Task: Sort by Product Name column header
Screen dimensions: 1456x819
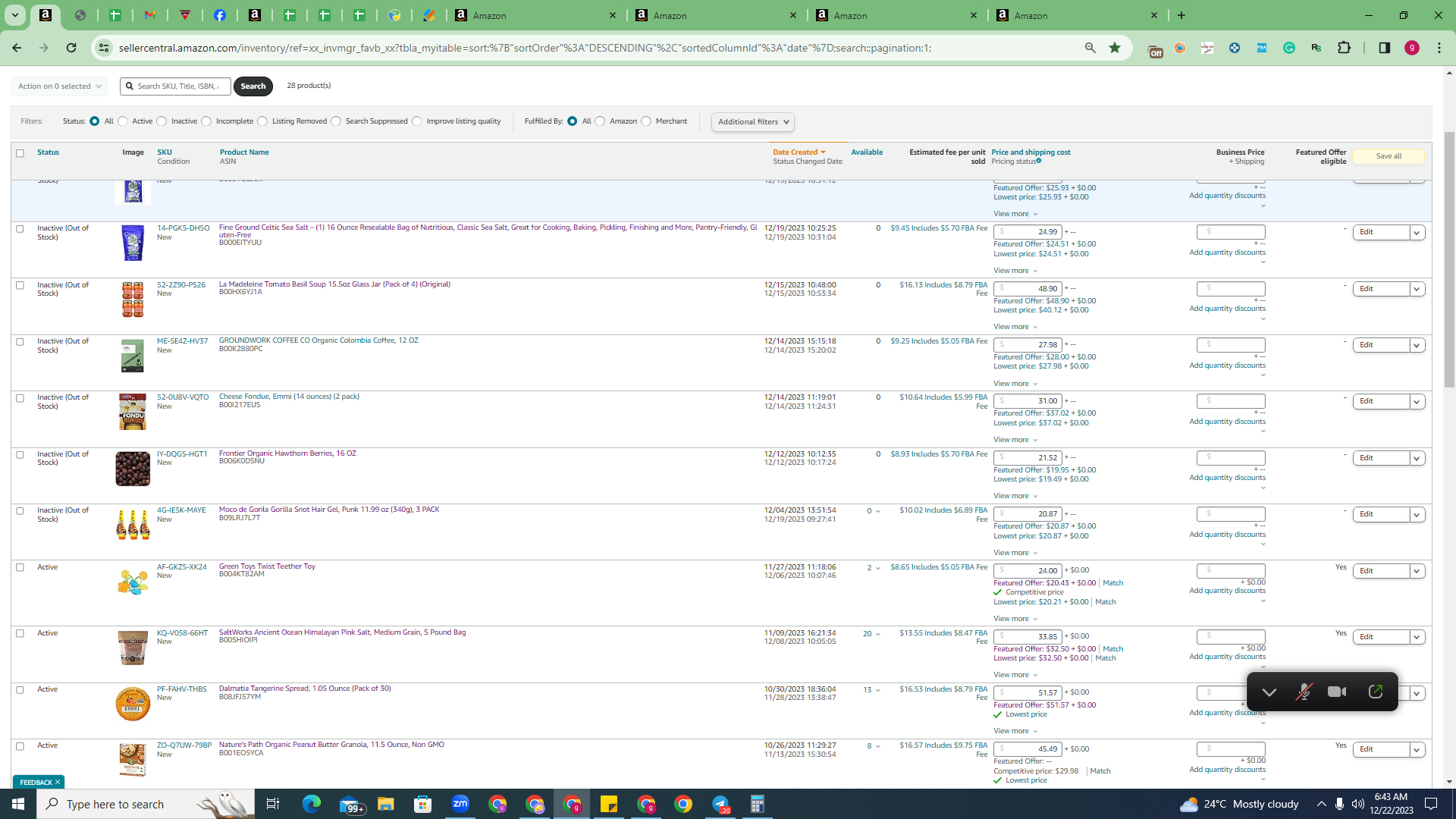Action: [x=244, y=152]
